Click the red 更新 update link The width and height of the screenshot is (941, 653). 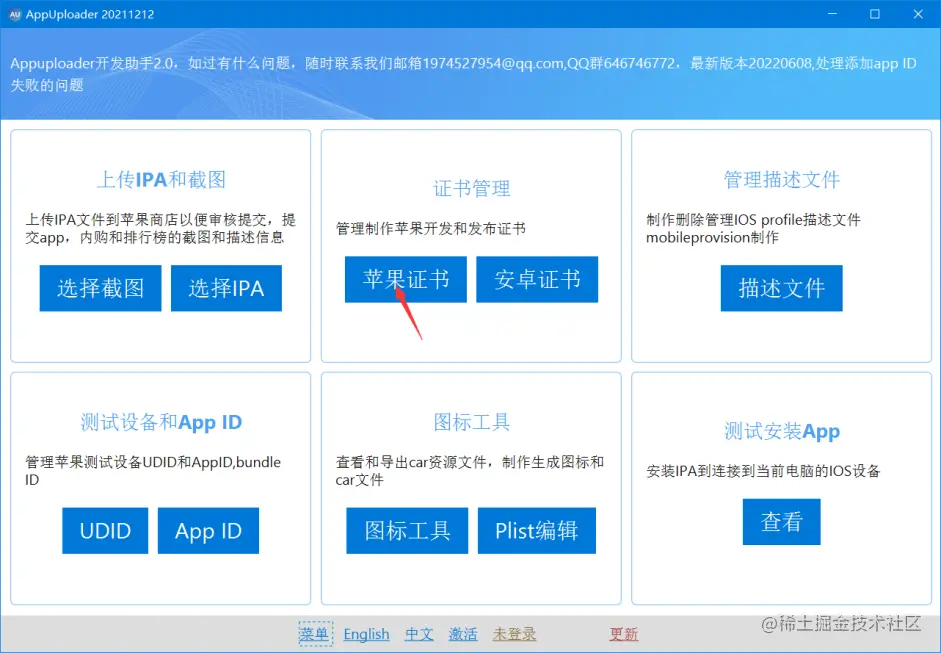point(624,634)
